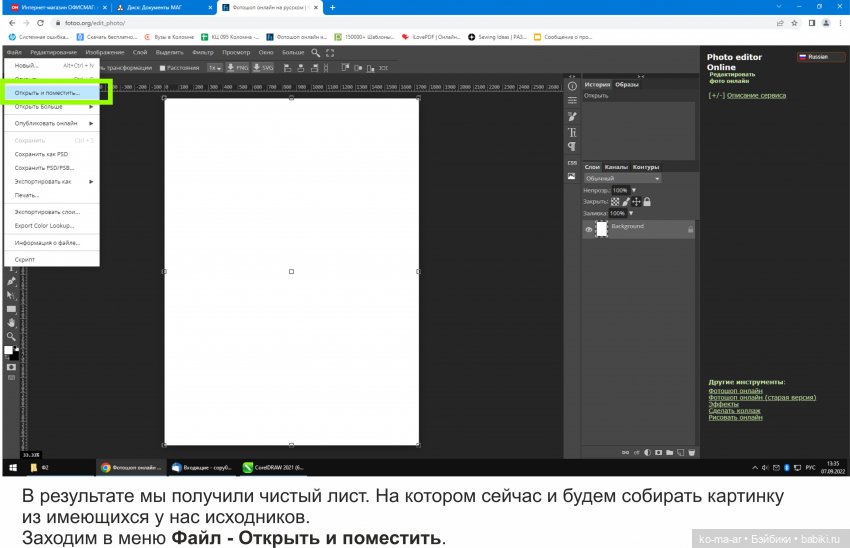The width and height of the screenshot is (850, 548).
Task: Choose Сохранить как PSD
Action: 53,154
